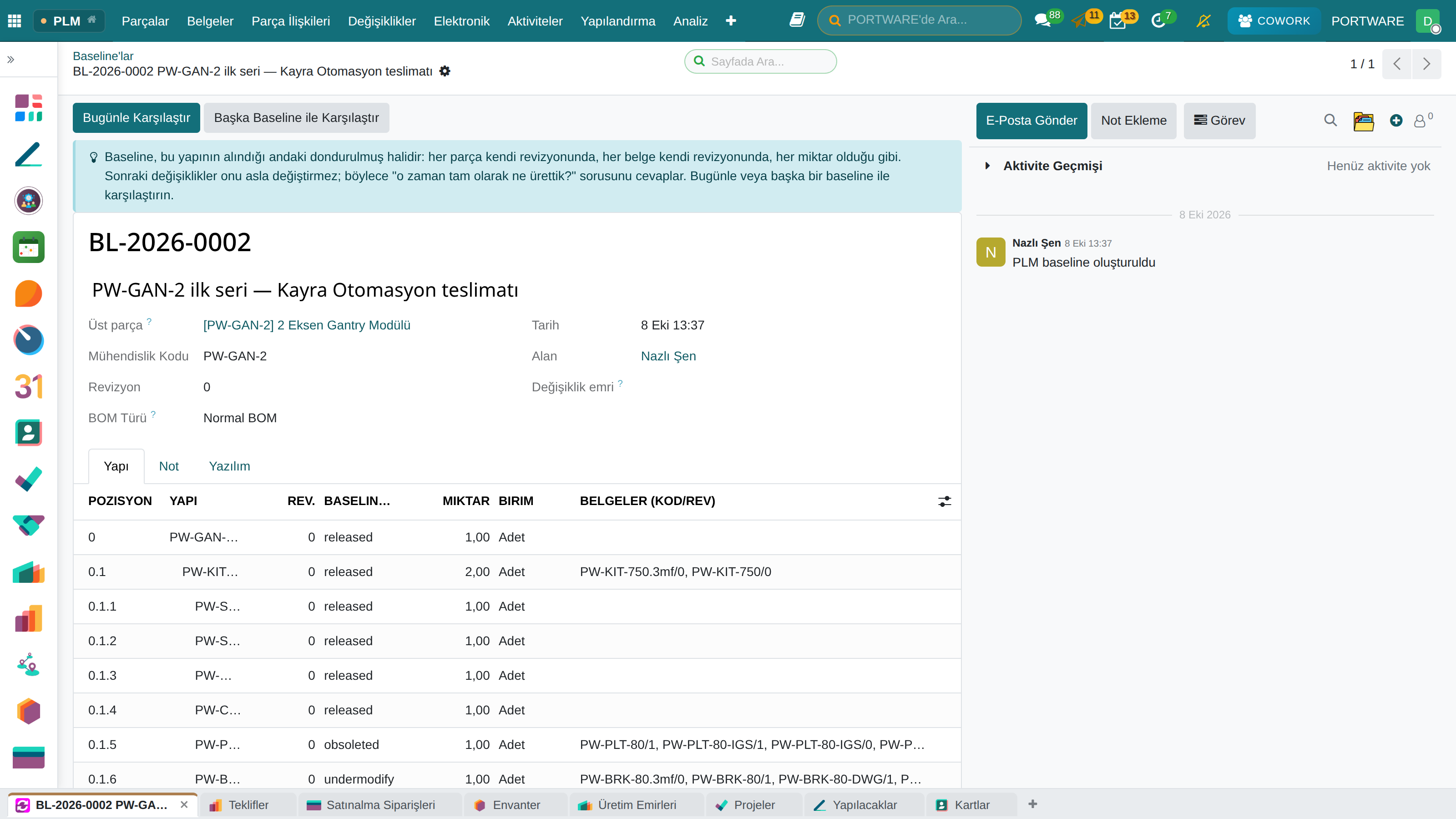Open the 2 Eksen Gantry Modülü link

pyautogui.click(x=307, y=325)
